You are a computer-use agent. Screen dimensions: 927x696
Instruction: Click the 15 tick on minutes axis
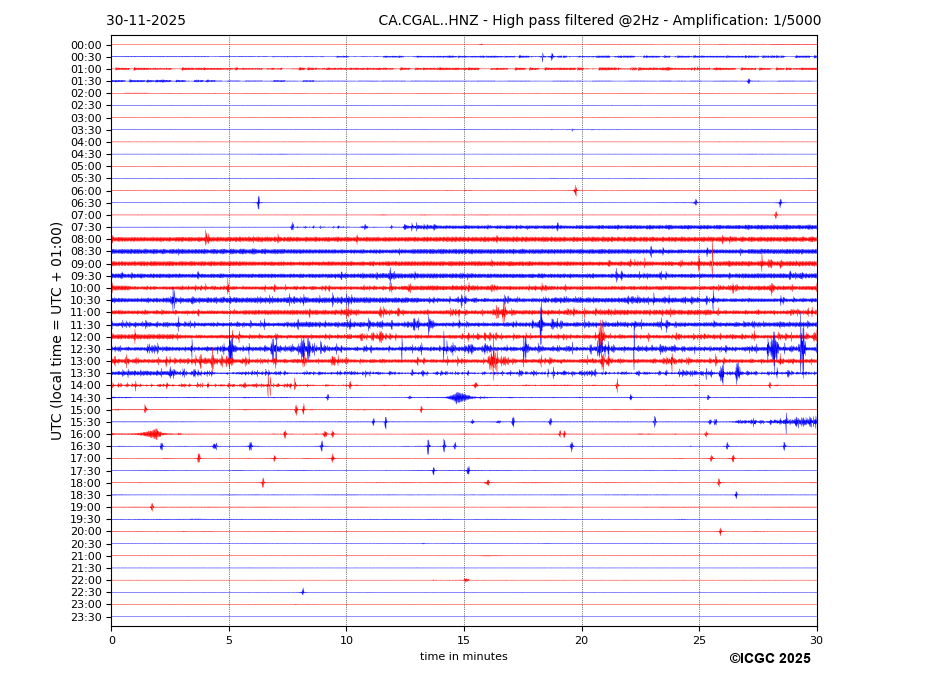pyautogui.click(x=464, y=640)
